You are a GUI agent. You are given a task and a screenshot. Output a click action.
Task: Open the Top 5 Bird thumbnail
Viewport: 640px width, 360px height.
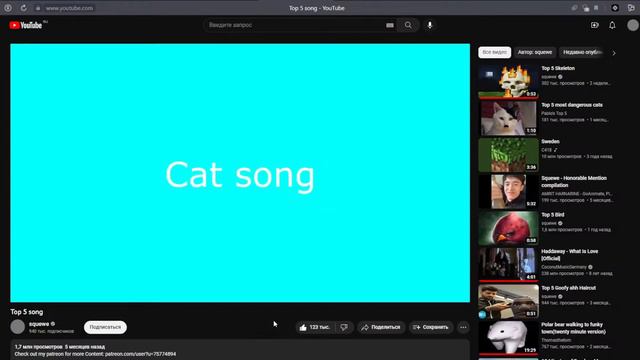coord(508,228)
